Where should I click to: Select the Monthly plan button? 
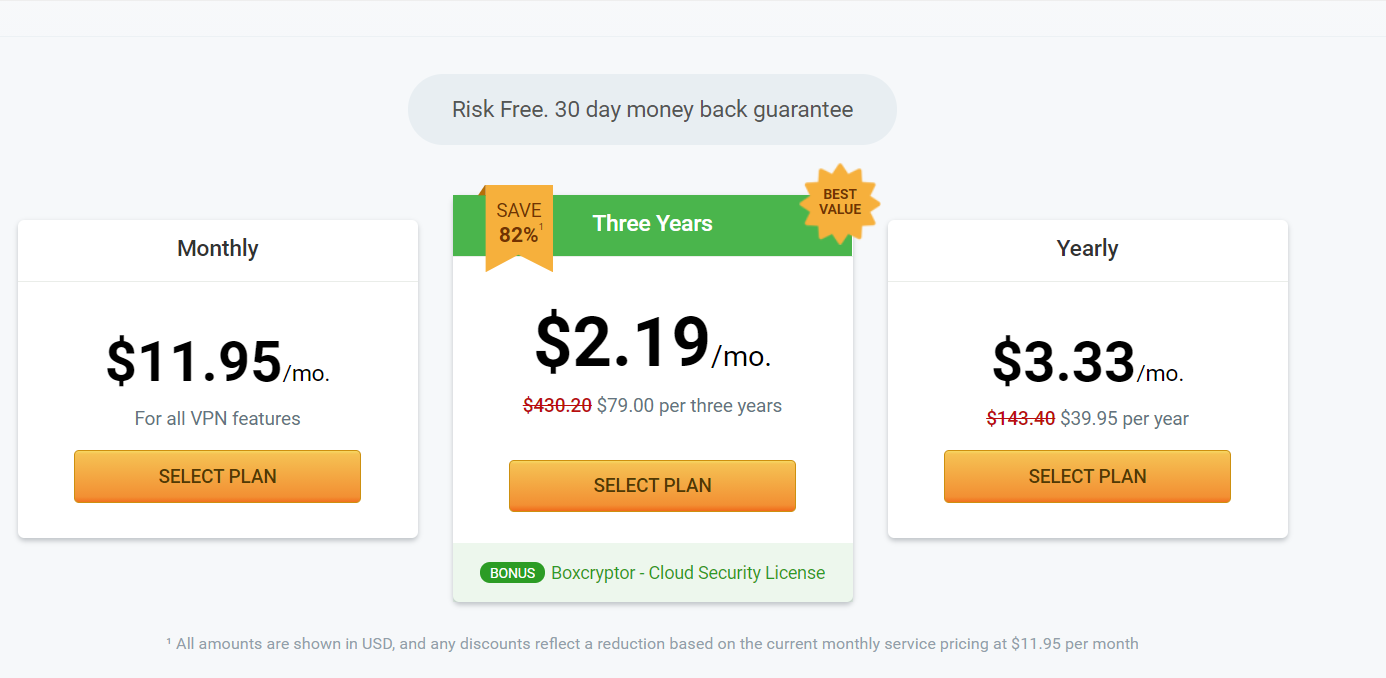[x=217, y=476]
